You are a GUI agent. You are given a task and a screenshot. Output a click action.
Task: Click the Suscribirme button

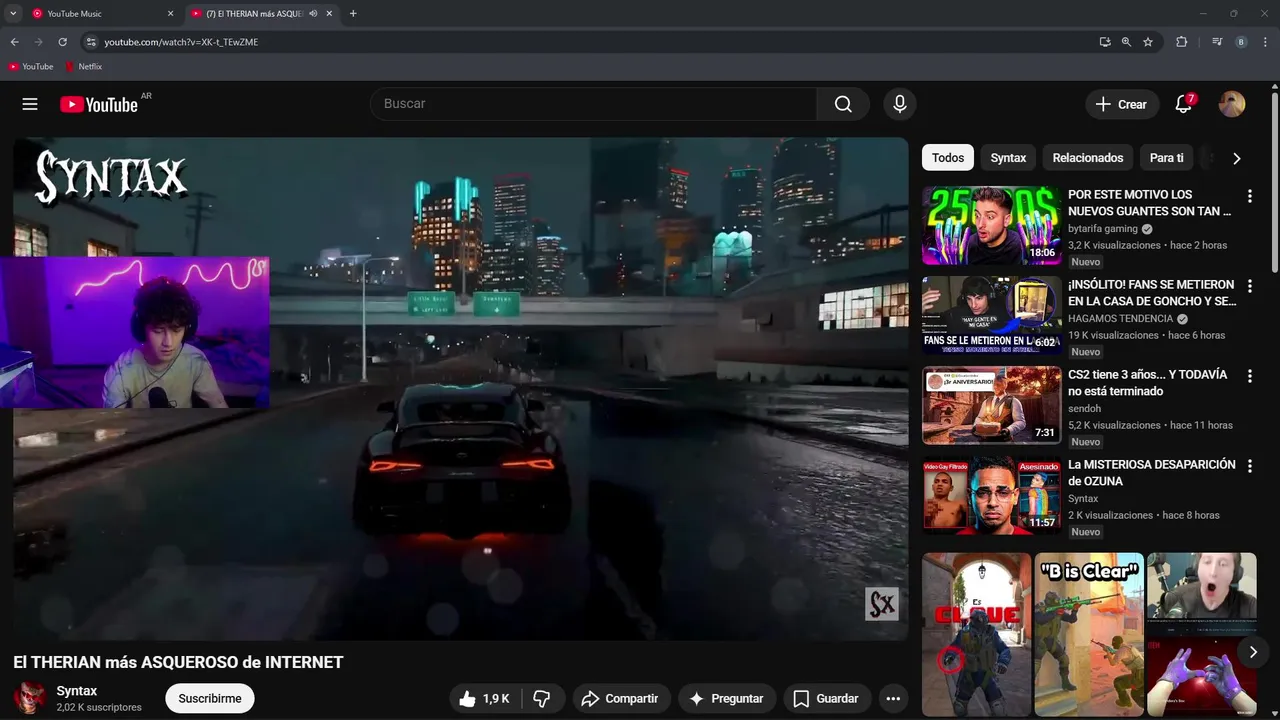click(x=210, y=699)
